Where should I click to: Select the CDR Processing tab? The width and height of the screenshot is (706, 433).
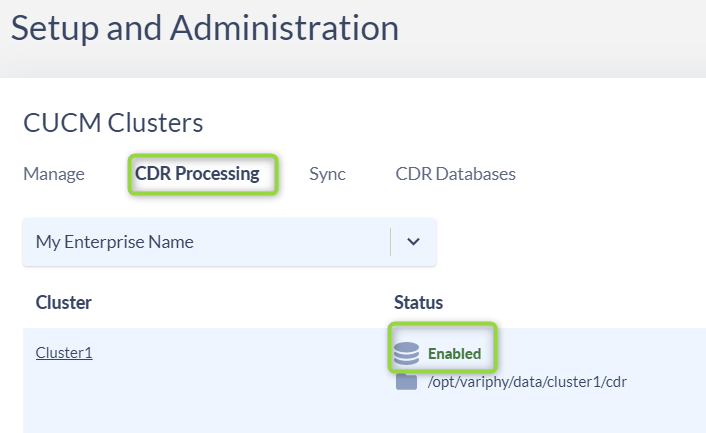[x=197, y=174]
